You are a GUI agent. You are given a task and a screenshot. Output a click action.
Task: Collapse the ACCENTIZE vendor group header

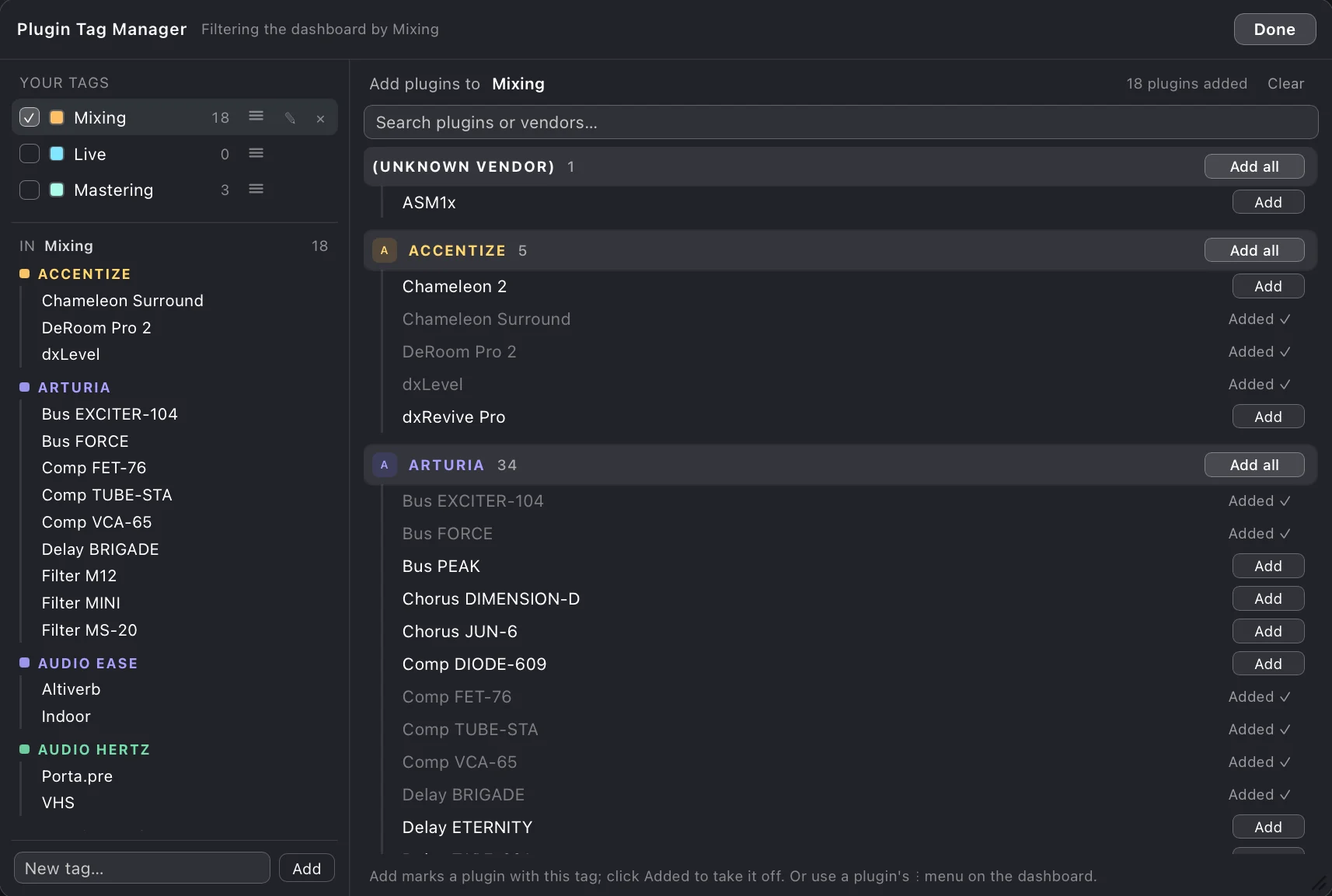pos(841,250)
